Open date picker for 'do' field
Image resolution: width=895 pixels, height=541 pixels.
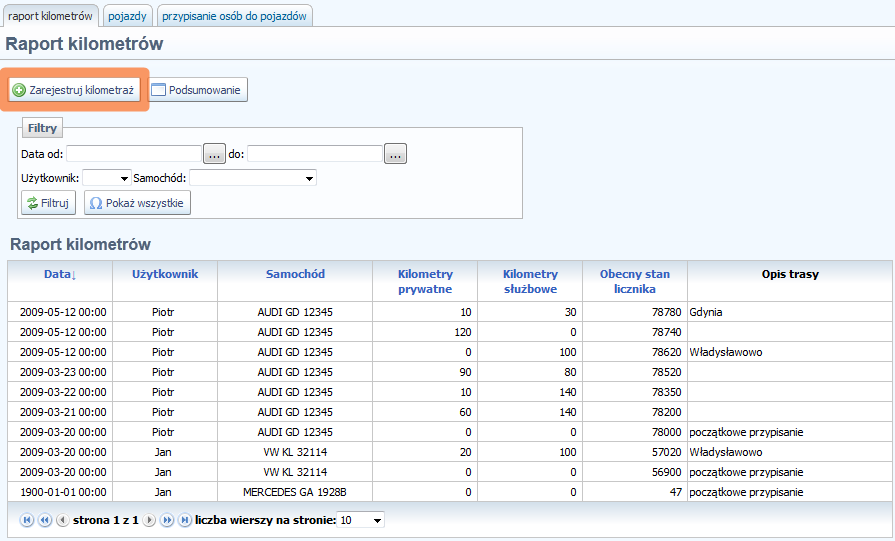click(x=395, y=154)
